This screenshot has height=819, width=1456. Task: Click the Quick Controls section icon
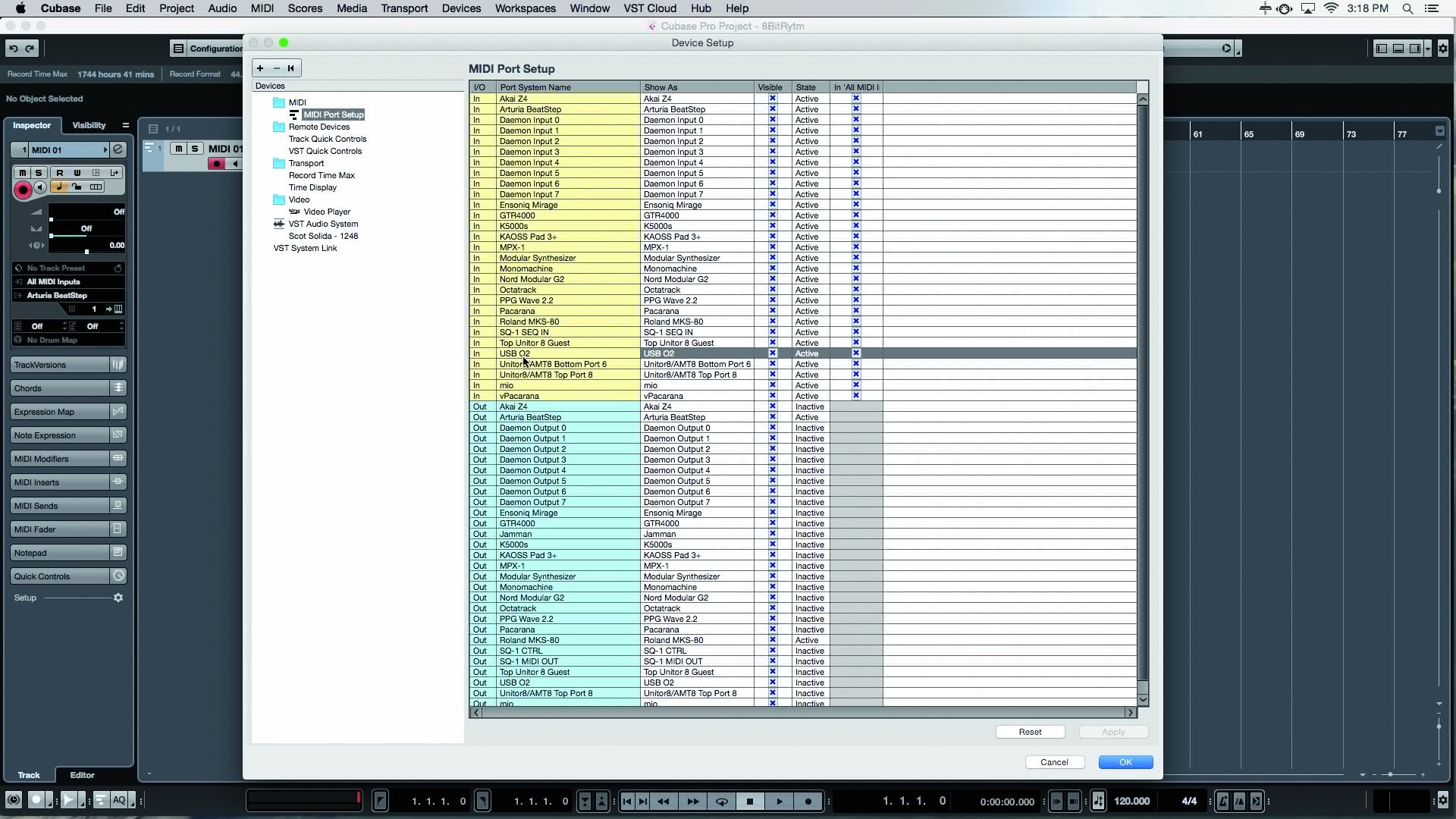coord(118,576)
